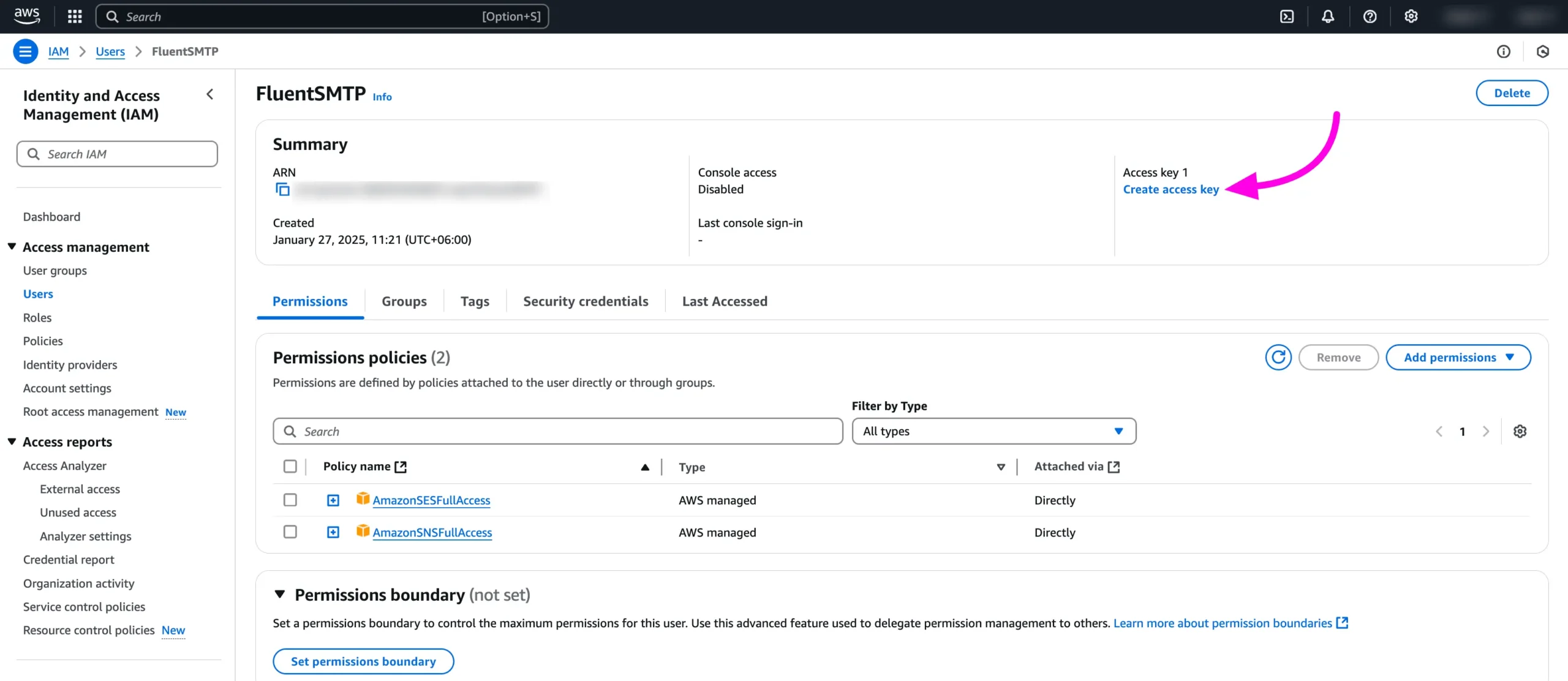Go to the previous page of policies
The height and width of the screenshot is (681, 1568).
[1439, 431]
